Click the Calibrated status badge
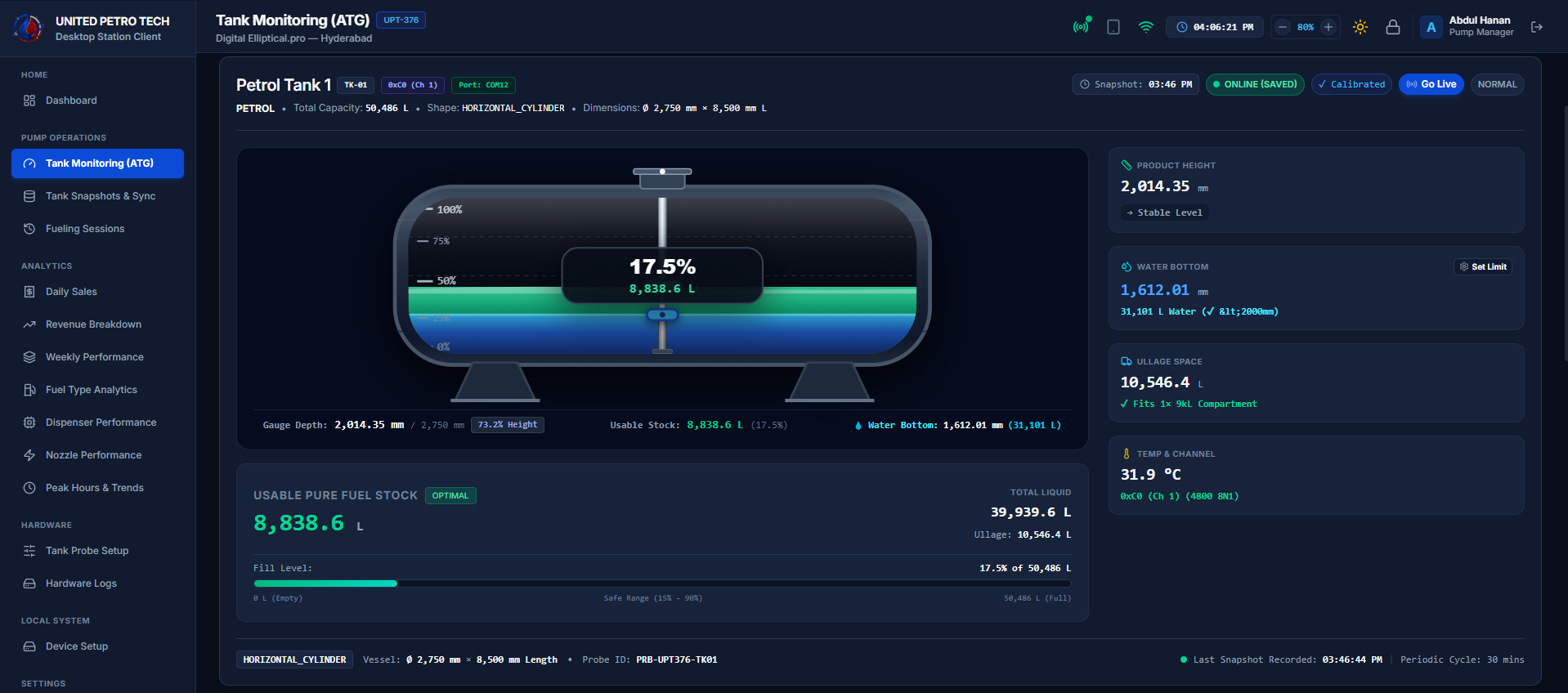The width and height of the screenshot is (1568, 693). click(x=1351, y=84)
